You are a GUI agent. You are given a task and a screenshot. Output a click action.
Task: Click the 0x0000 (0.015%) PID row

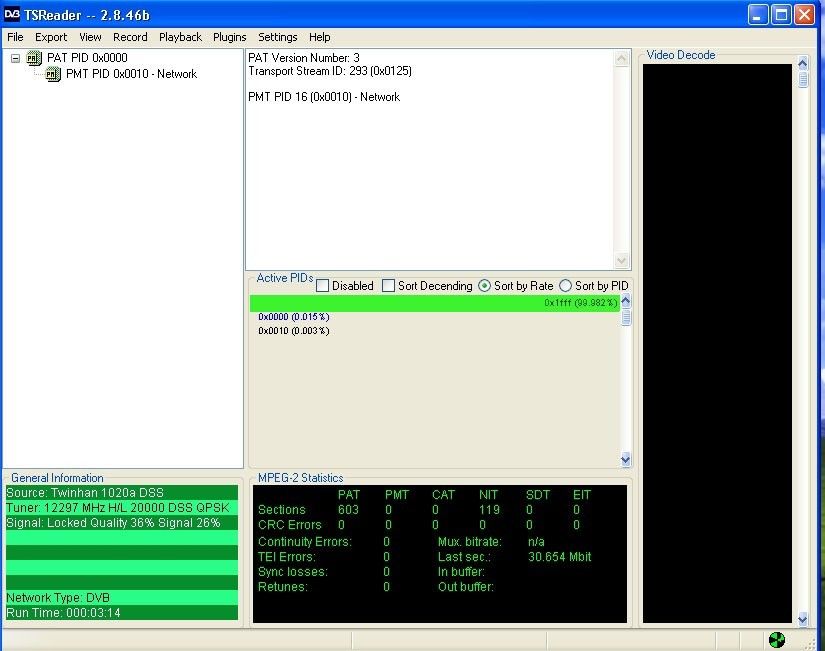294,317
